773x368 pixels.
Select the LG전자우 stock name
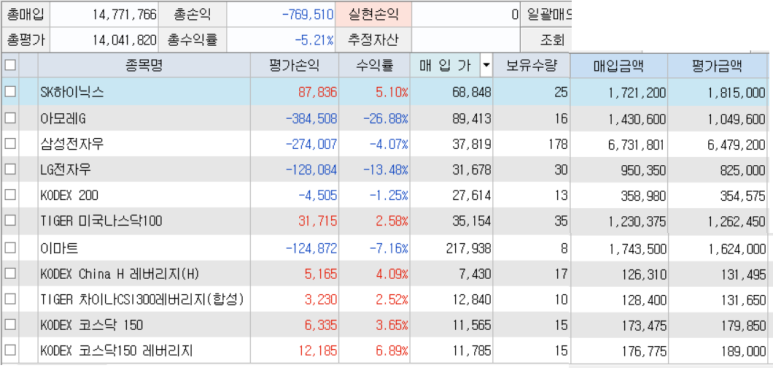coord(66,170)
